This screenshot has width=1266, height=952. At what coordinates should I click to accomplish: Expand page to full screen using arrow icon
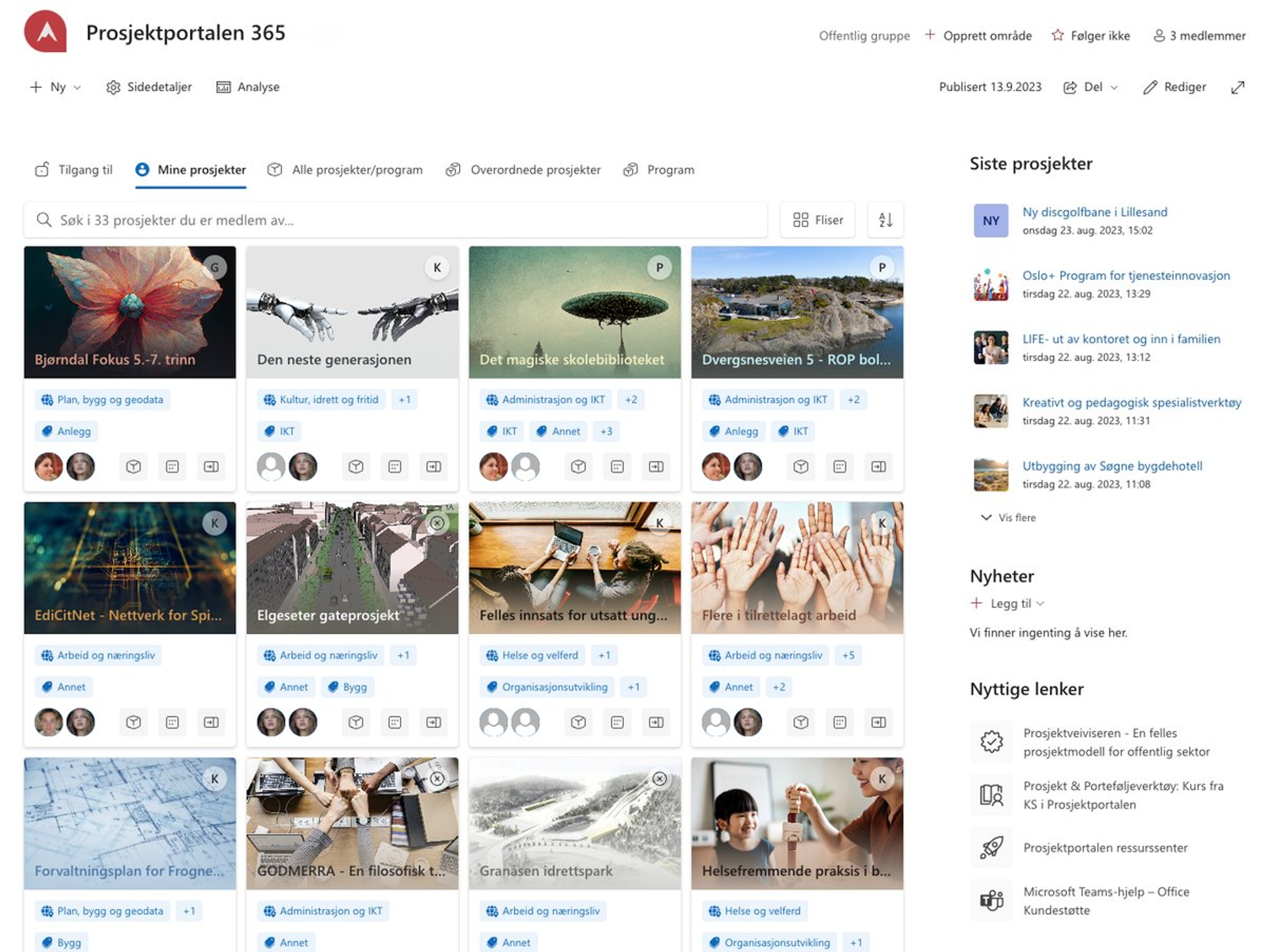click(x=1237, y=87)
